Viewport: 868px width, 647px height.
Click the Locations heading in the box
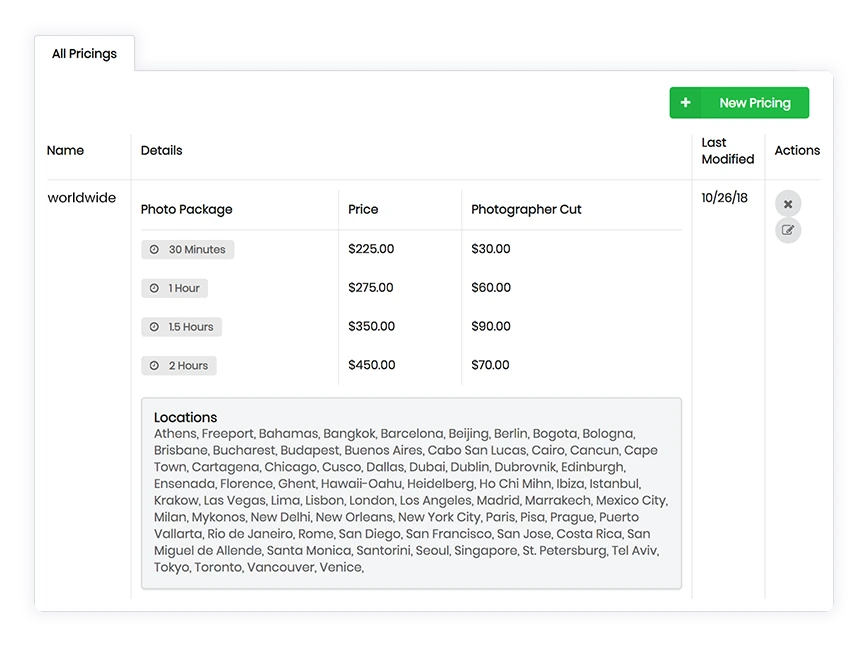[185, 417]
